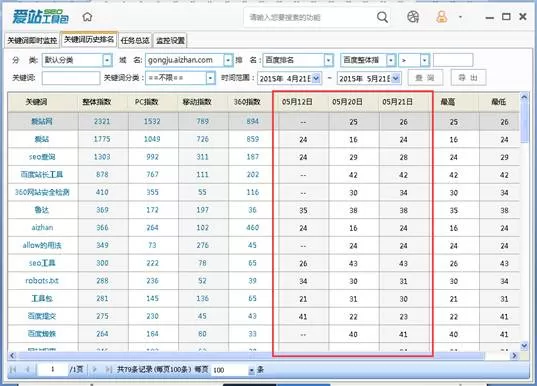Click the horizontal scrollbar right arrow
This screenshot has height=386, width=537.
click(x=514, y=356)
